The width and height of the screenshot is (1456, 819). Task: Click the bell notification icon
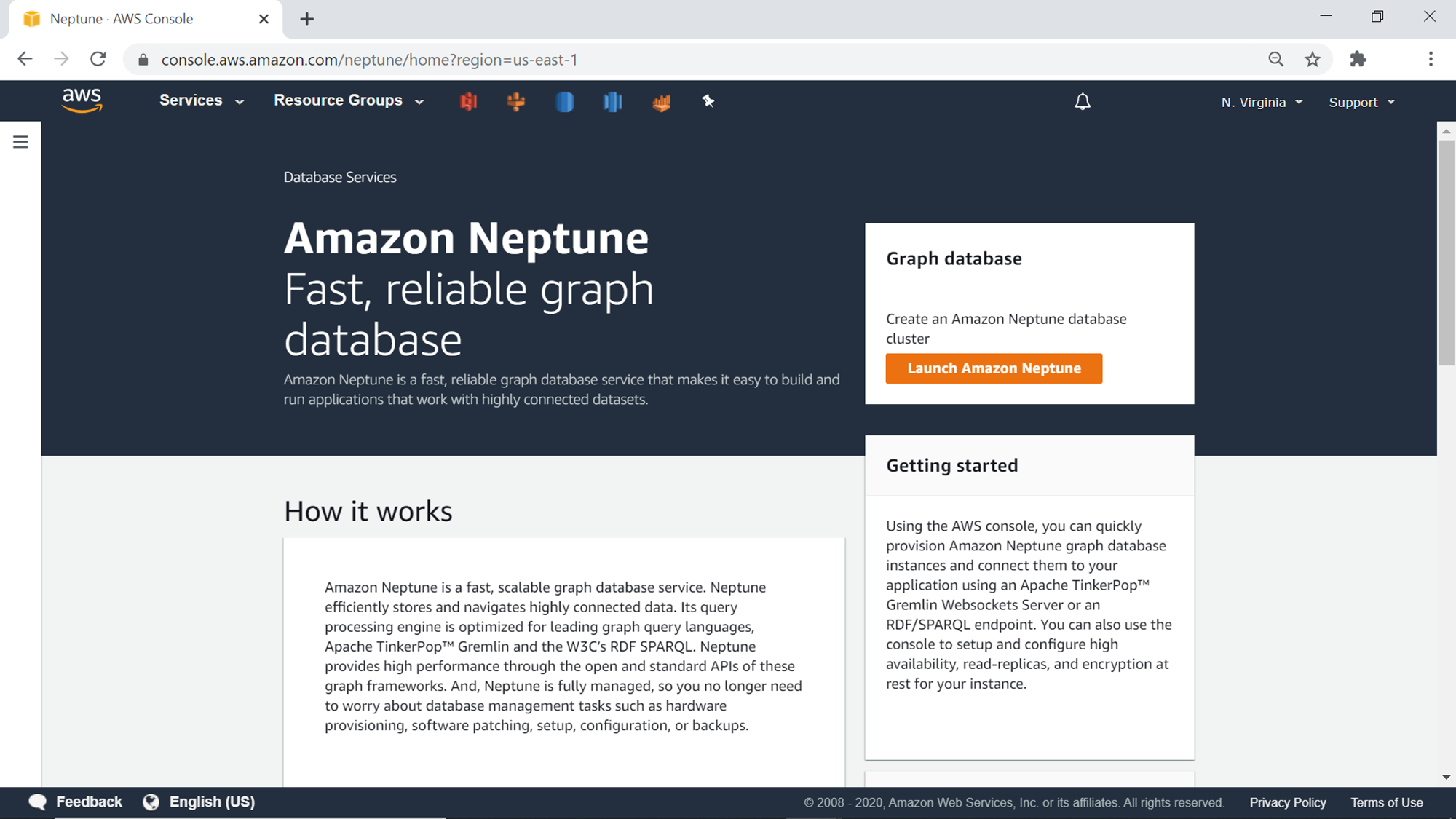[1083, 101]
